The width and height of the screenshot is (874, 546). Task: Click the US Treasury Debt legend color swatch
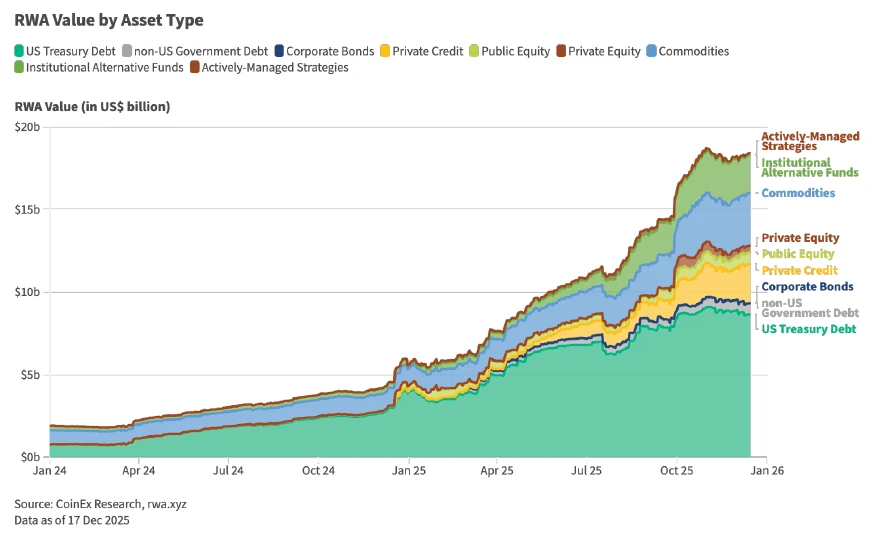[x=19, y=51]
